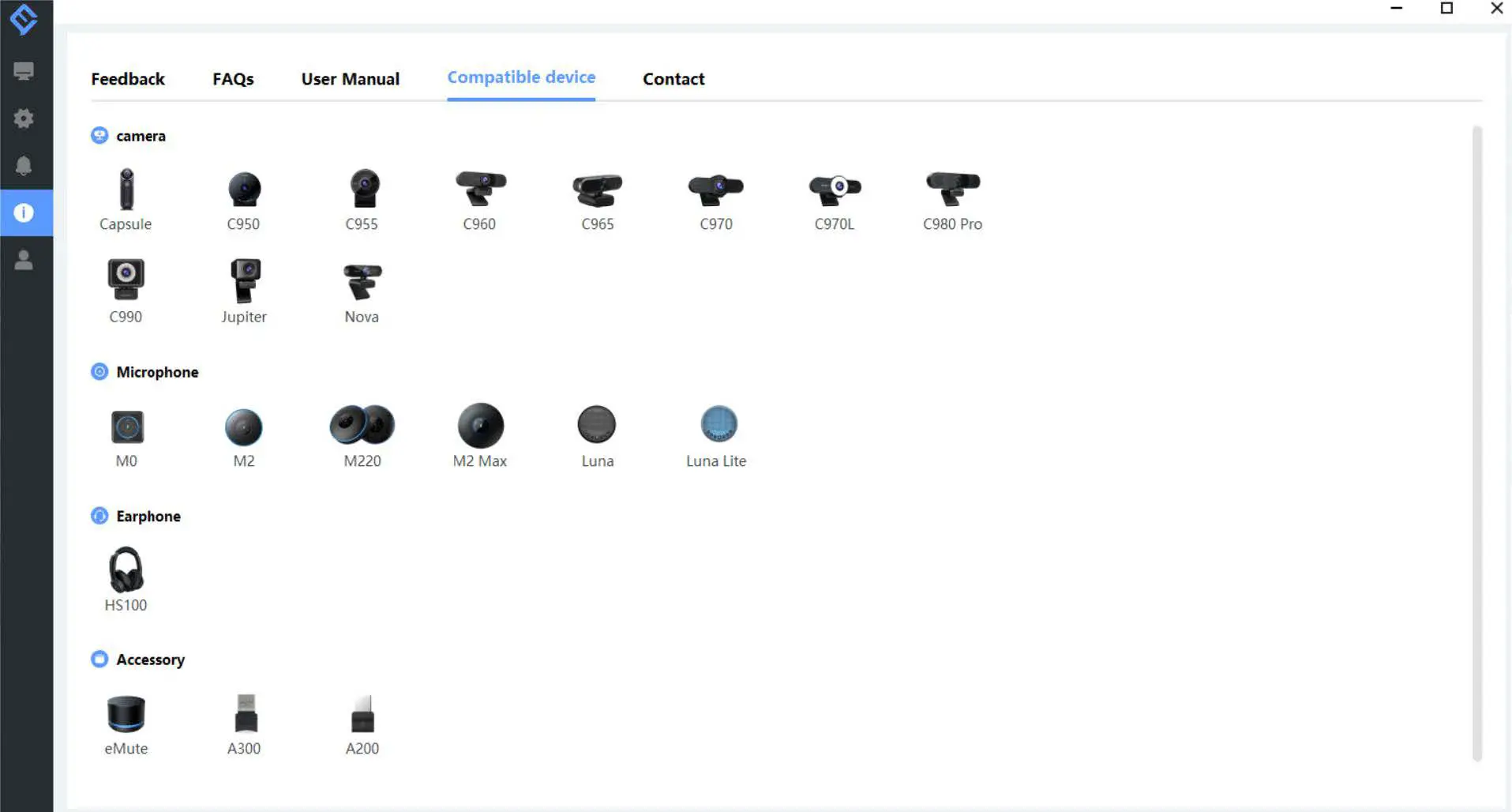
Task: Open the display settings icon in the sidebar
Action: pos(24,71)
